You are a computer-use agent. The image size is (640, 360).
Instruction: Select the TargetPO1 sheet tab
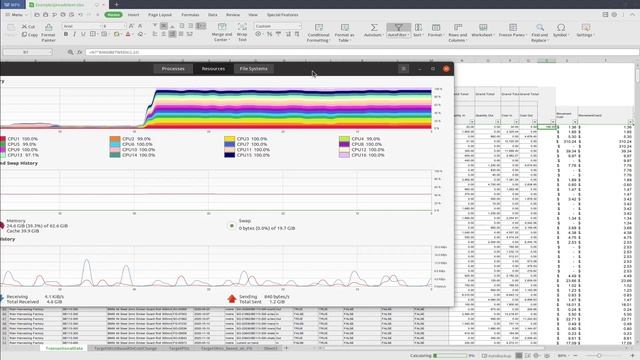tap(179, 348)
